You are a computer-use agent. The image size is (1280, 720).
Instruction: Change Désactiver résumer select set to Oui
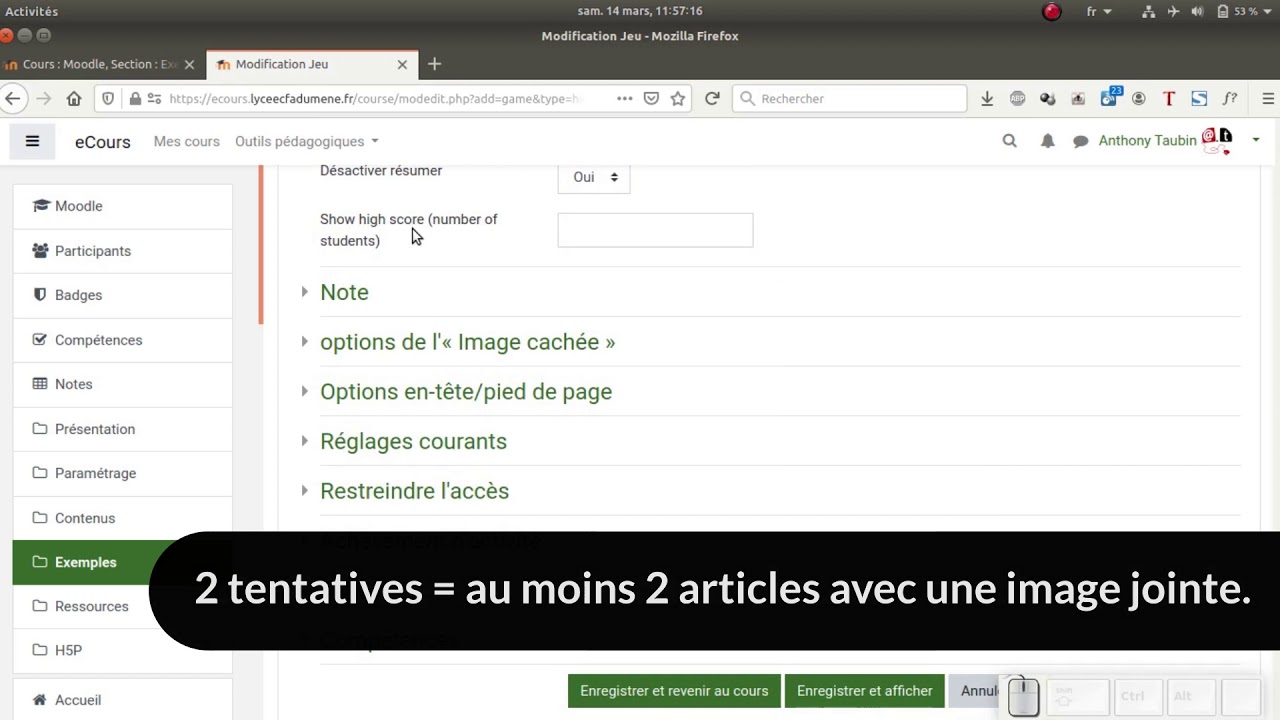click(594, 177)
